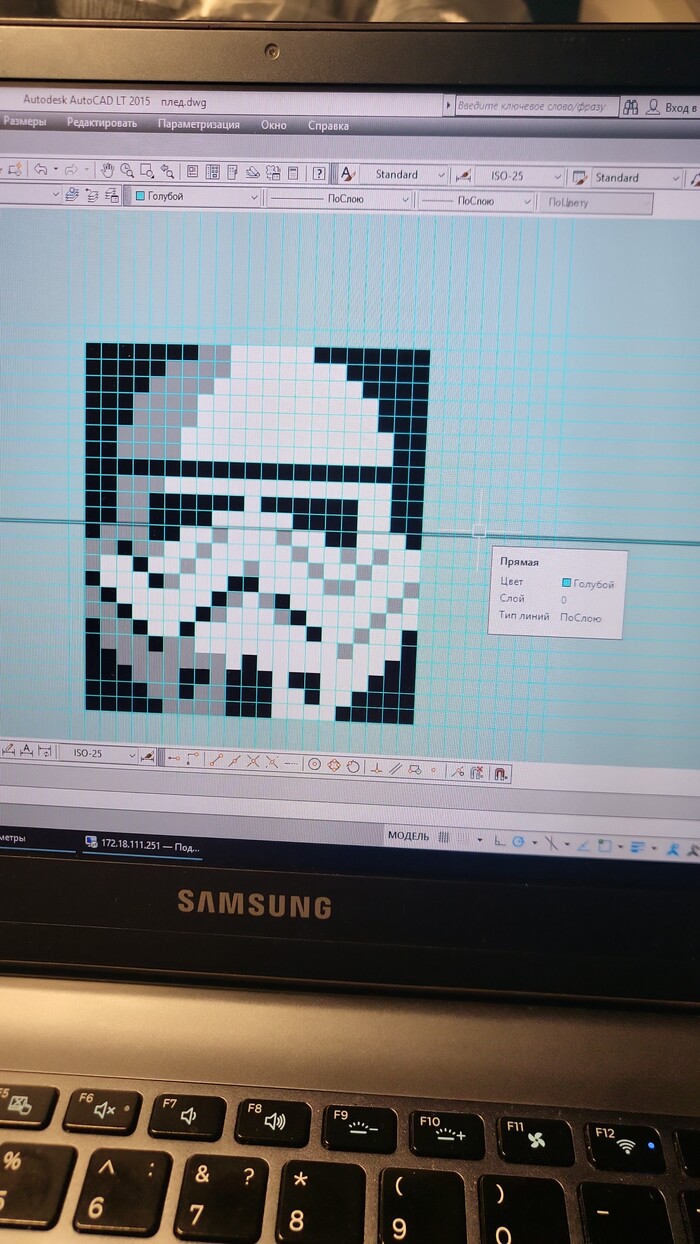Click the binoculars search icon
This screenshot has height=1244, width=700.
point(630,106)
